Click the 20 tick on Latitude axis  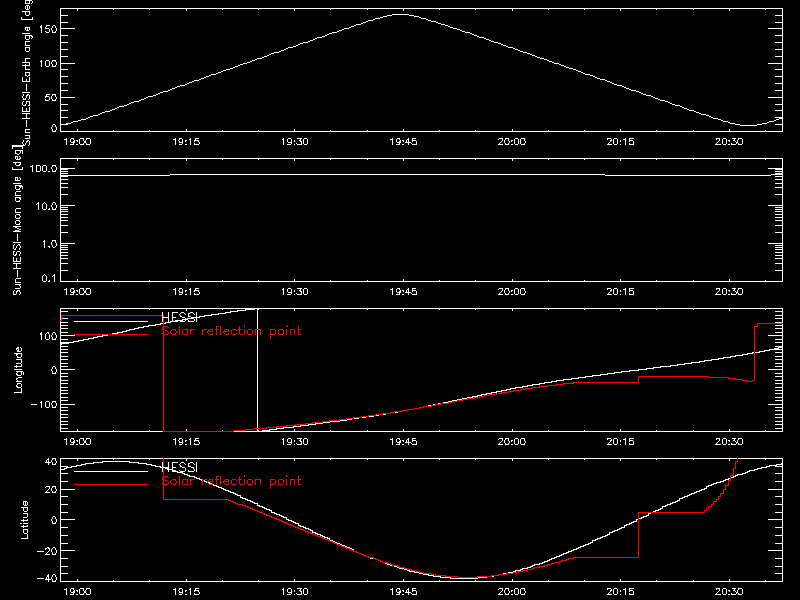(51, 490)
